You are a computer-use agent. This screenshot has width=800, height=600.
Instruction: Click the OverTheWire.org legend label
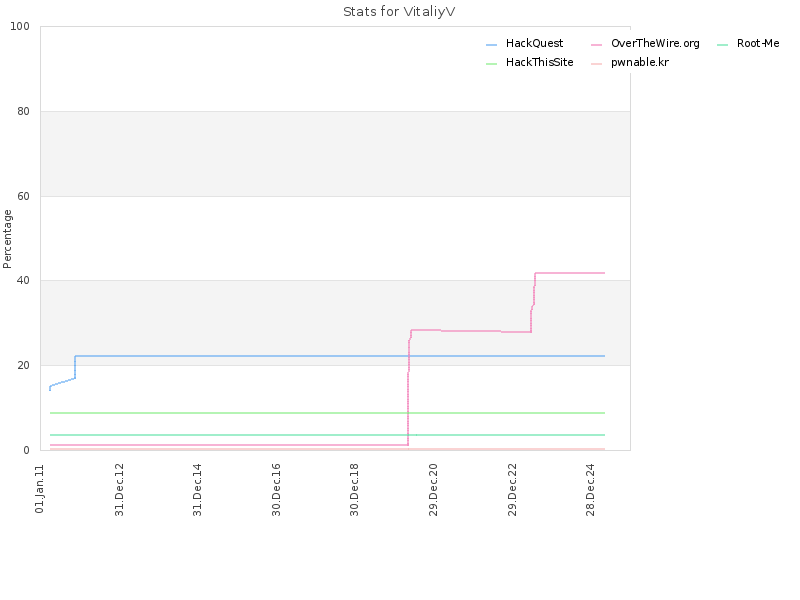point(655,43)
